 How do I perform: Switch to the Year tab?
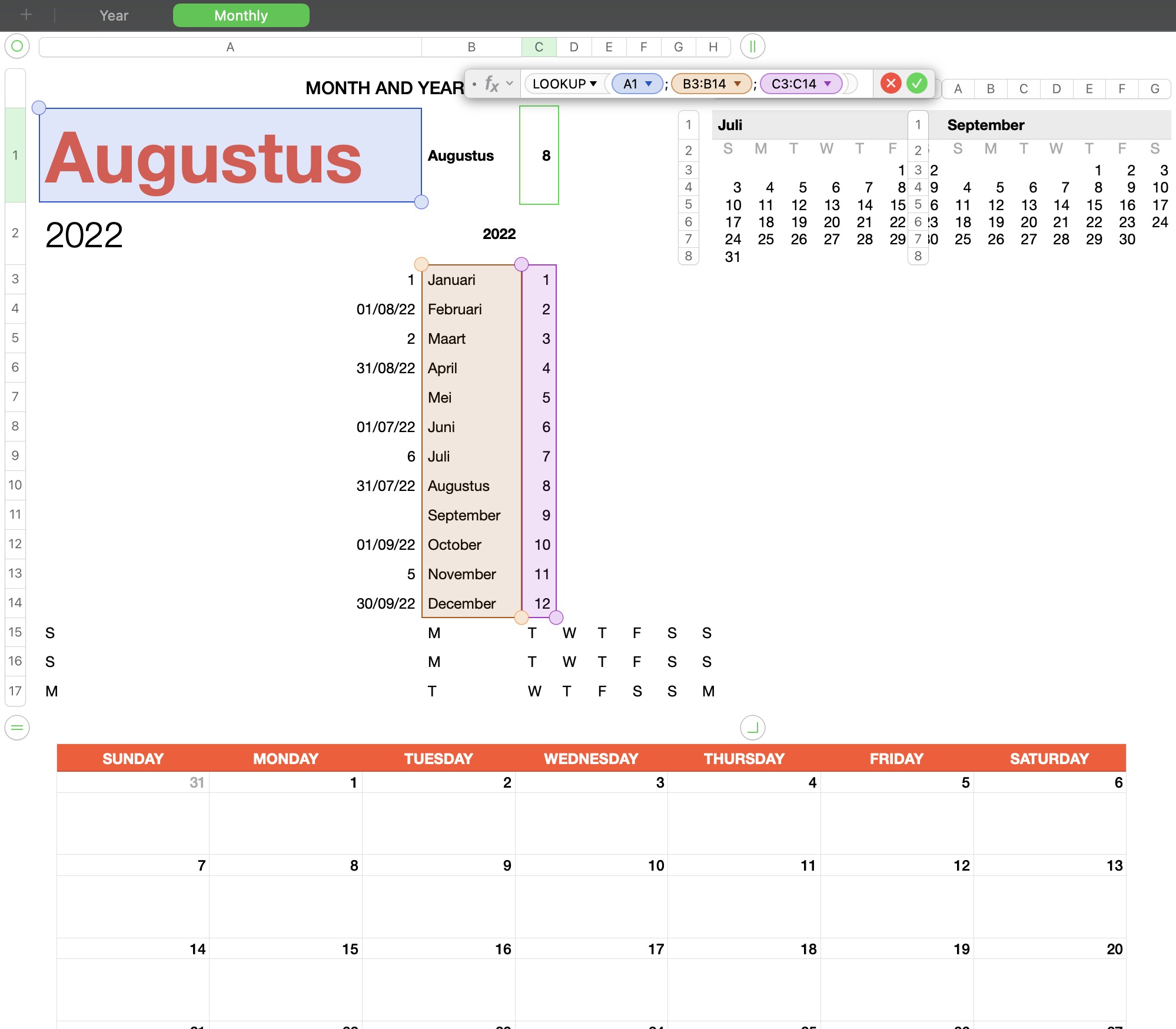(113, 15)
